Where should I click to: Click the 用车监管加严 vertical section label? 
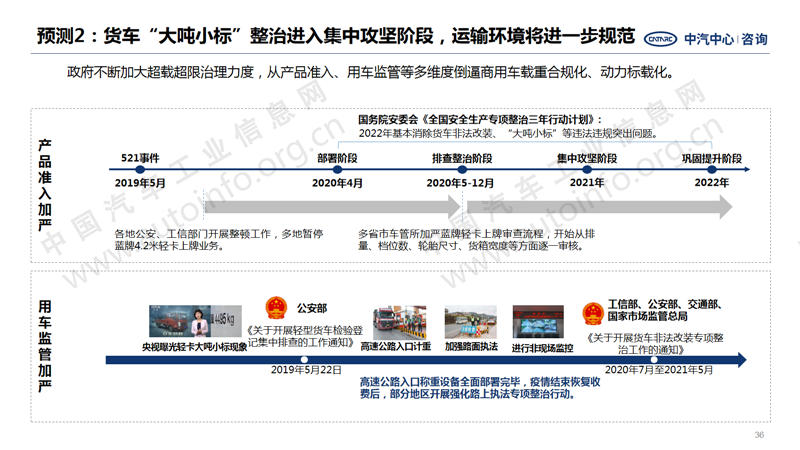[x=45, y=345]
